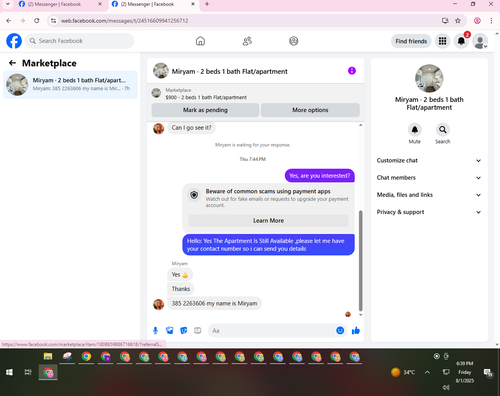Open the Facebook apps grid menu
500x396 pixels.
coord(442,41)
